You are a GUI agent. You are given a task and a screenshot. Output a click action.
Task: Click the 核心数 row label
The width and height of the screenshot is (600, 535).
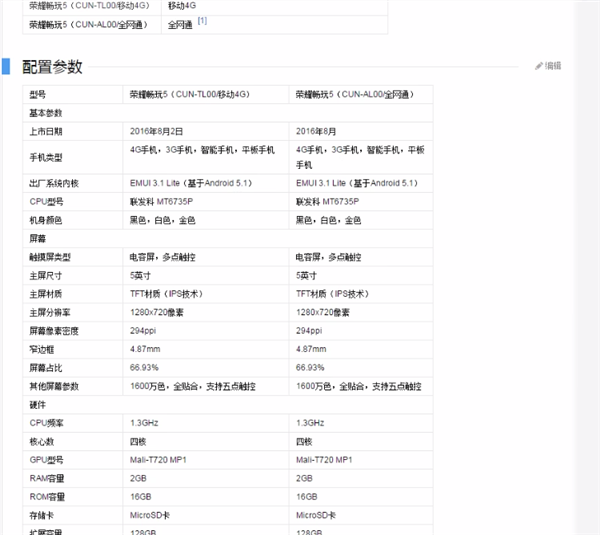(x=41, y=442)
